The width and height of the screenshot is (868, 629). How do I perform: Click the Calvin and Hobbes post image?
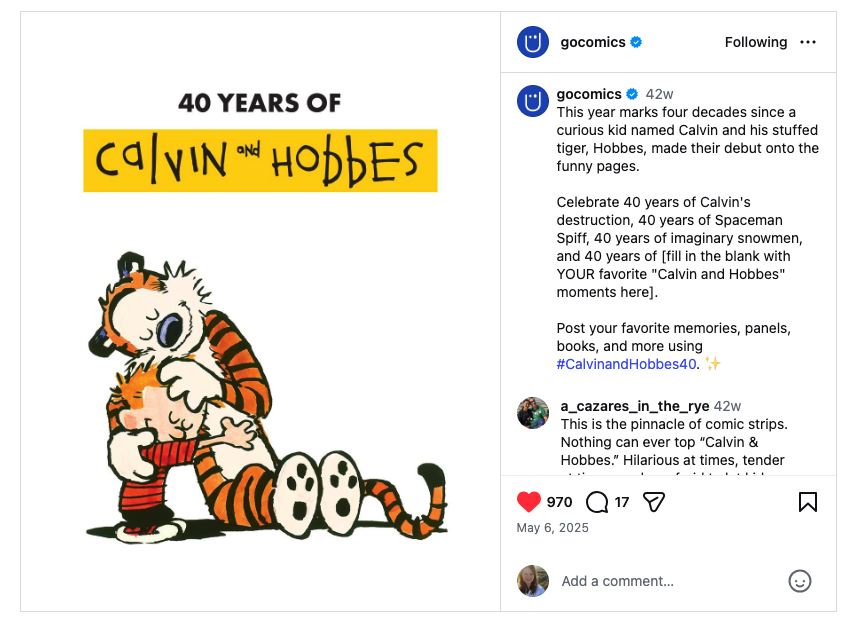[x=258, y=310]
